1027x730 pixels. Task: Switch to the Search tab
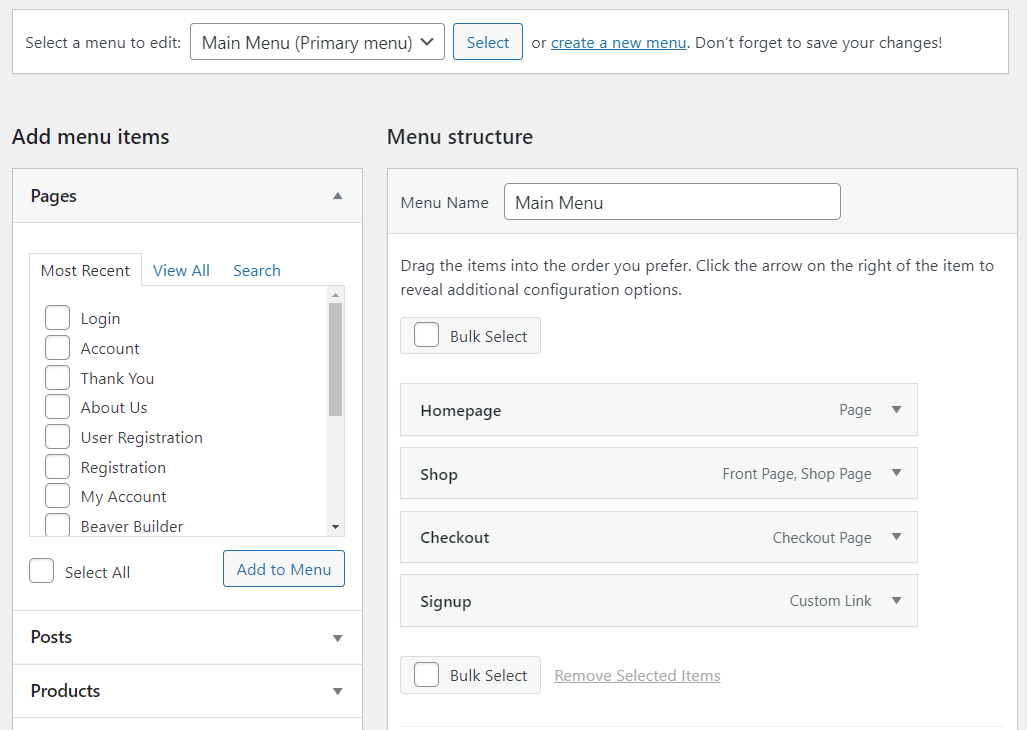[x=256, y=270]
